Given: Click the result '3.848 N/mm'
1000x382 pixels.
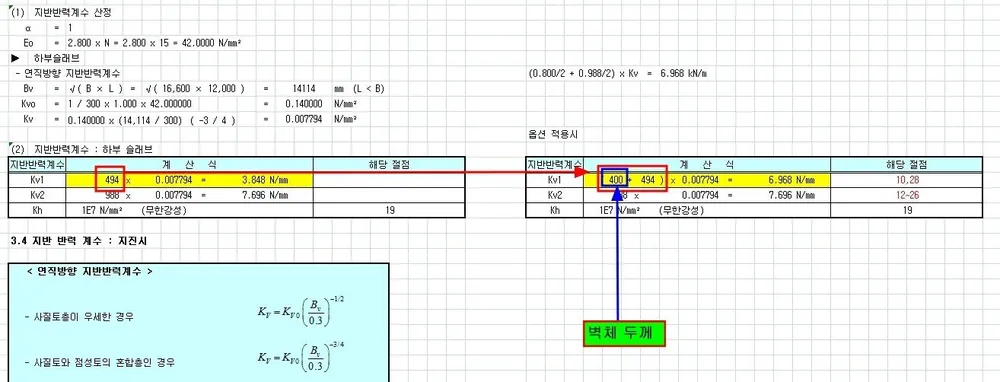Looking at the screenshot, I should tap(266, 180).
